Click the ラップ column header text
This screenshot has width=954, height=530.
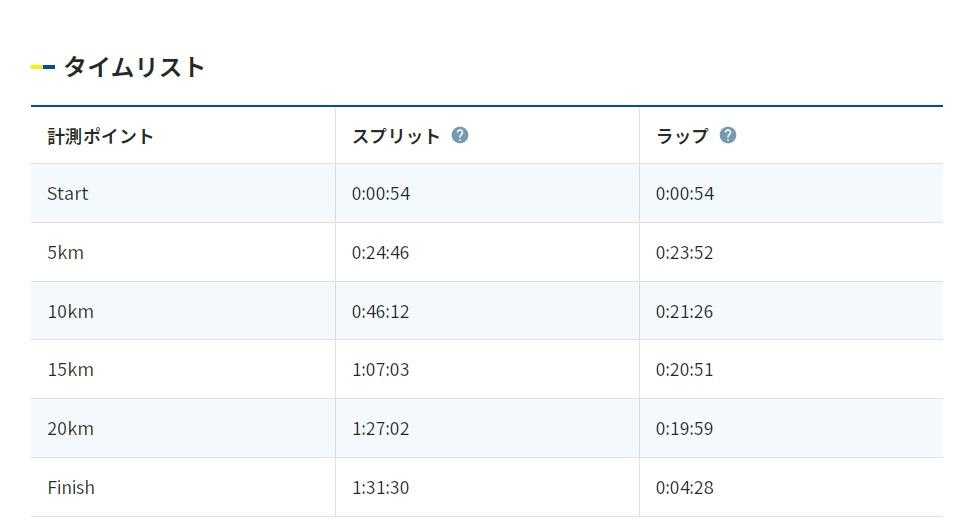(682, 136)
